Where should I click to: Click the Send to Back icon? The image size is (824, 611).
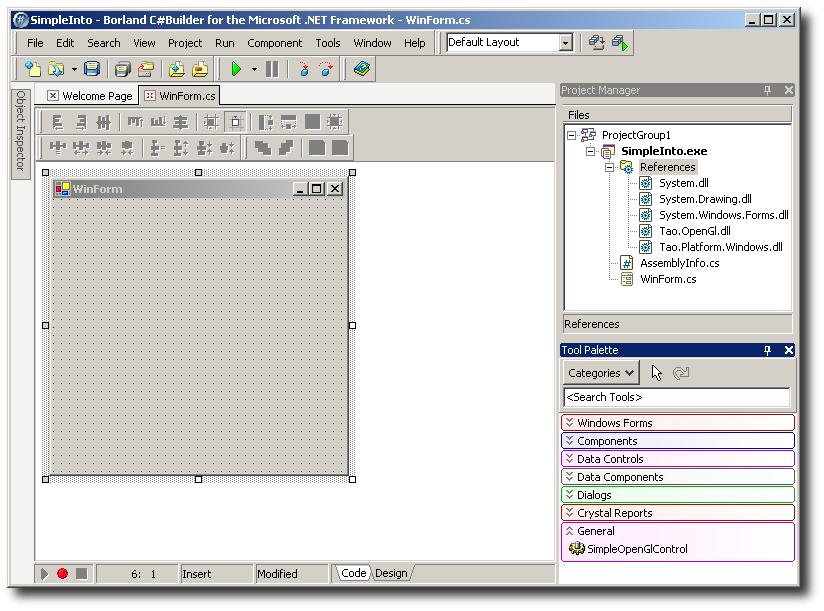286,148
